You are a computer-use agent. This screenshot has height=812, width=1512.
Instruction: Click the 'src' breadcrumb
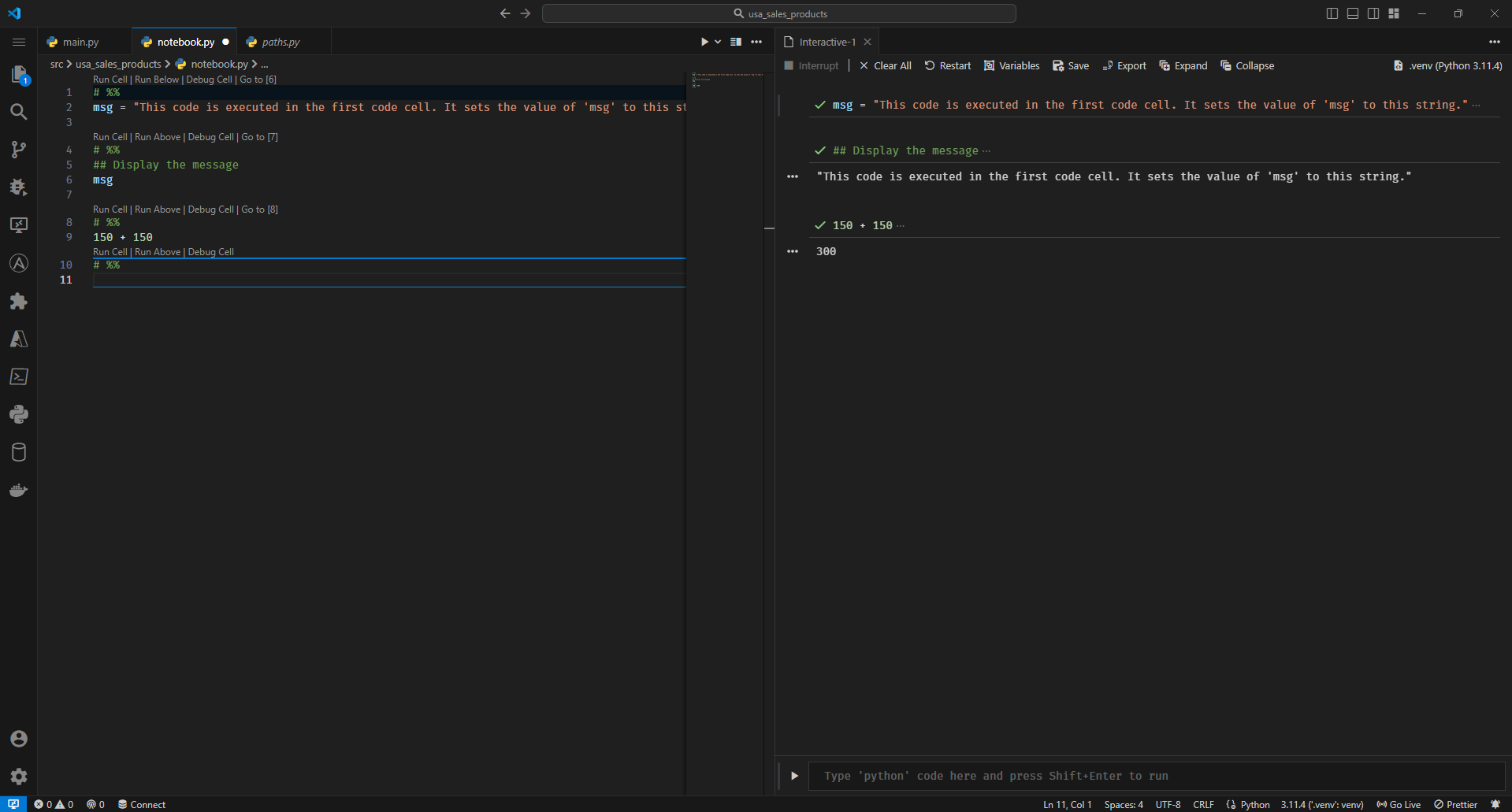coord(57,64)
